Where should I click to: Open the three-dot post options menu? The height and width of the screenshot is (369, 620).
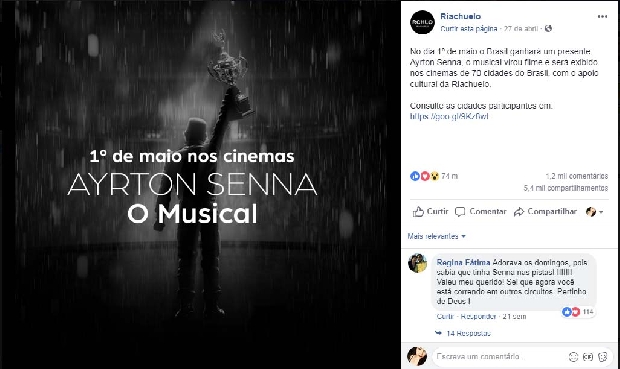pyautogui.click(x=602, y=17)
